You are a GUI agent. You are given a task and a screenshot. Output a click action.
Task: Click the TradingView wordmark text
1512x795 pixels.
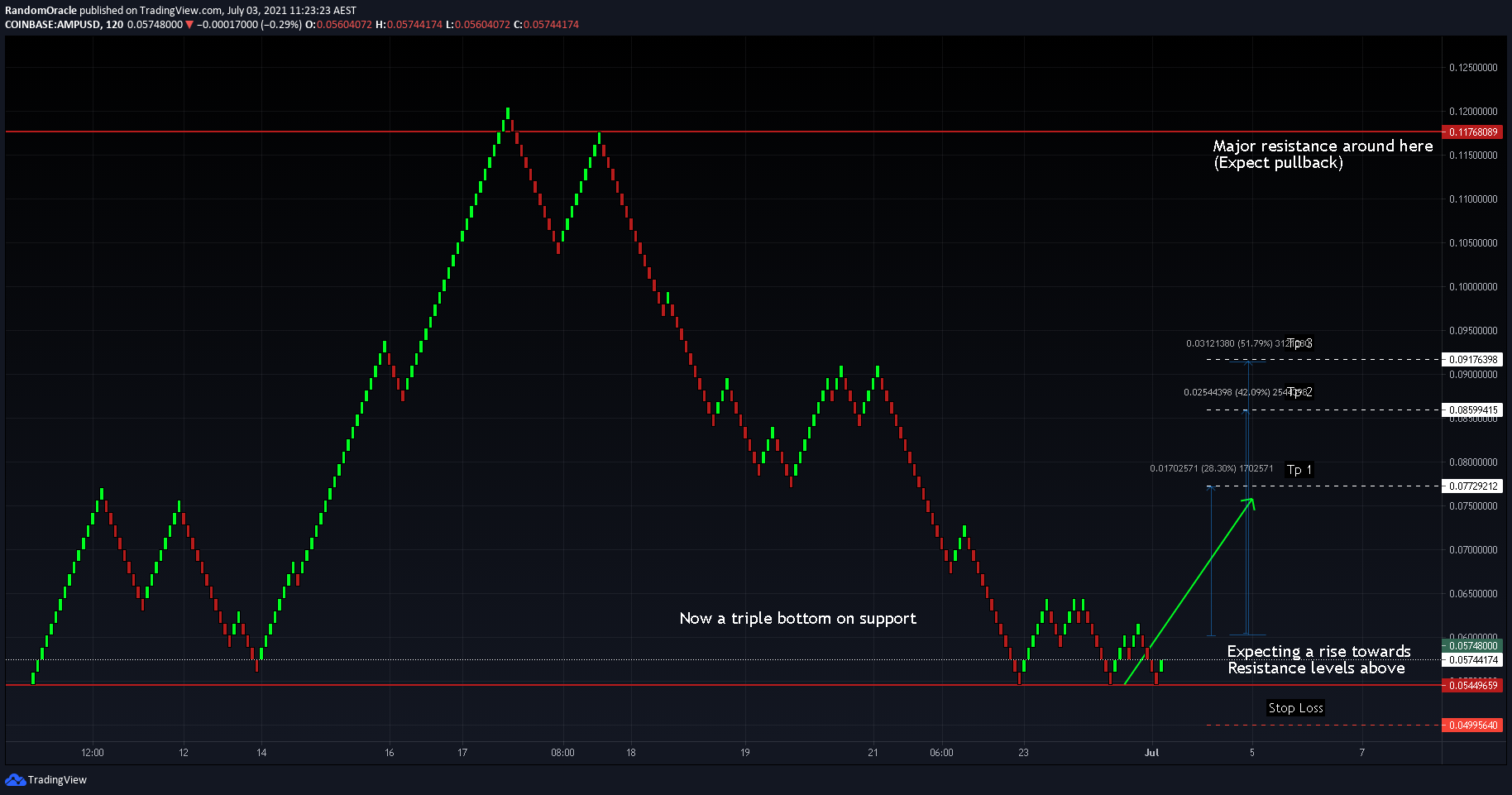click(x=57, y=779)
